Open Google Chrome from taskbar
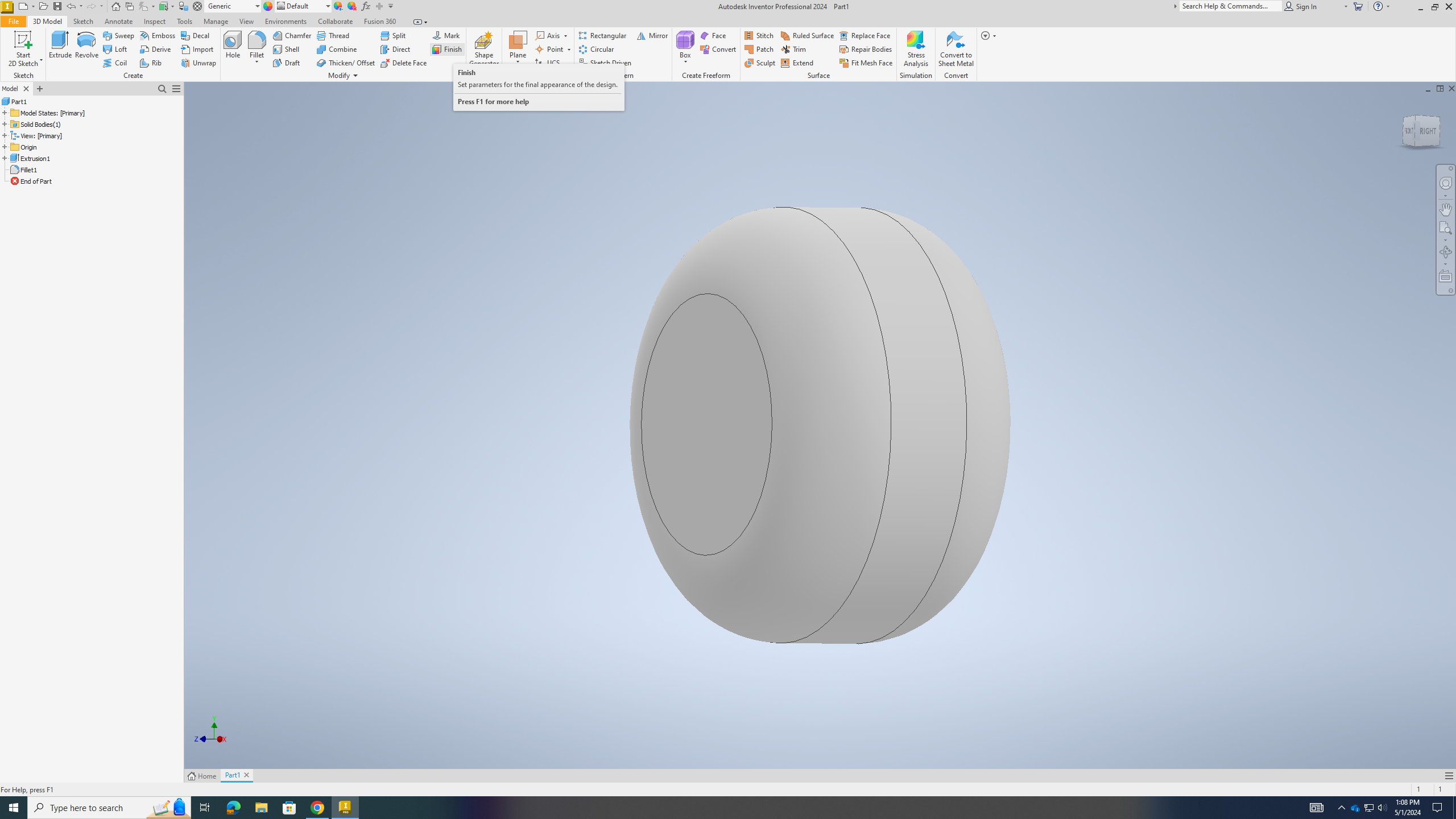This screenshot has width=1456, height=819. coord(317,808)
